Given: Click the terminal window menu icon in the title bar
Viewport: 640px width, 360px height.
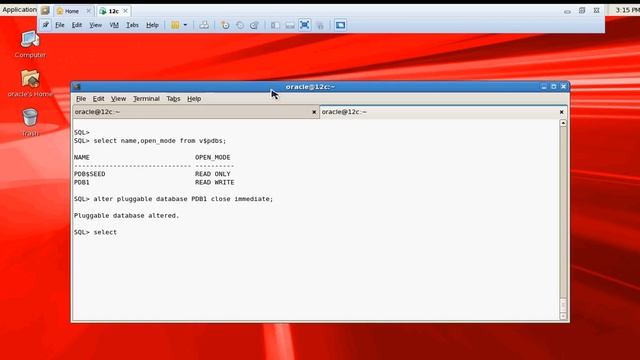Looking at the screenshot, I should coord(77,87).
